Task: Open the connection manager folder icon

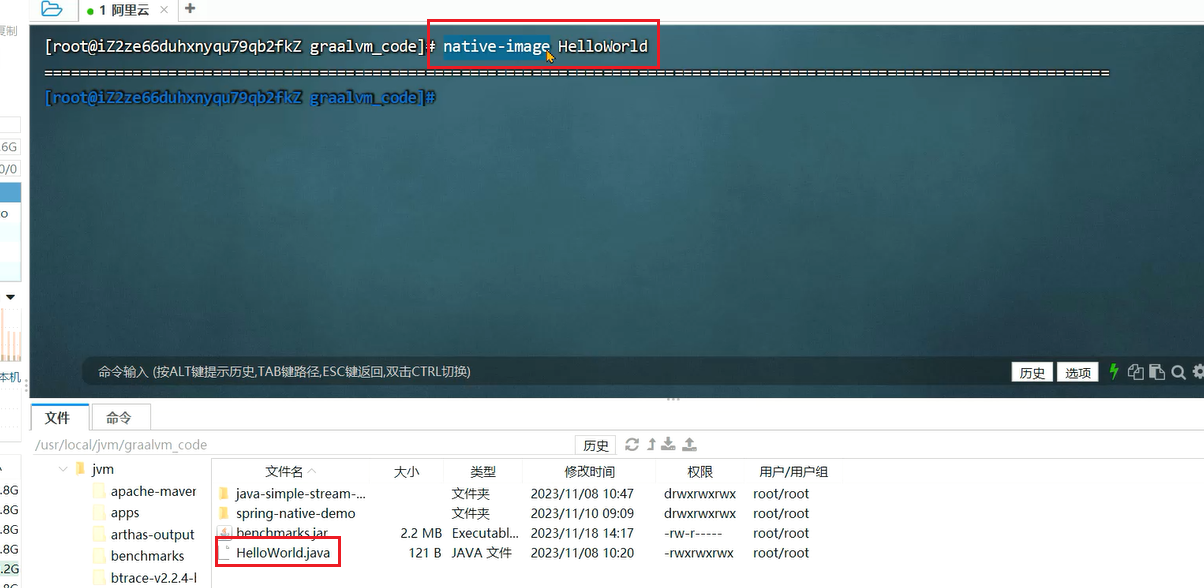Action: click(51, 9)
